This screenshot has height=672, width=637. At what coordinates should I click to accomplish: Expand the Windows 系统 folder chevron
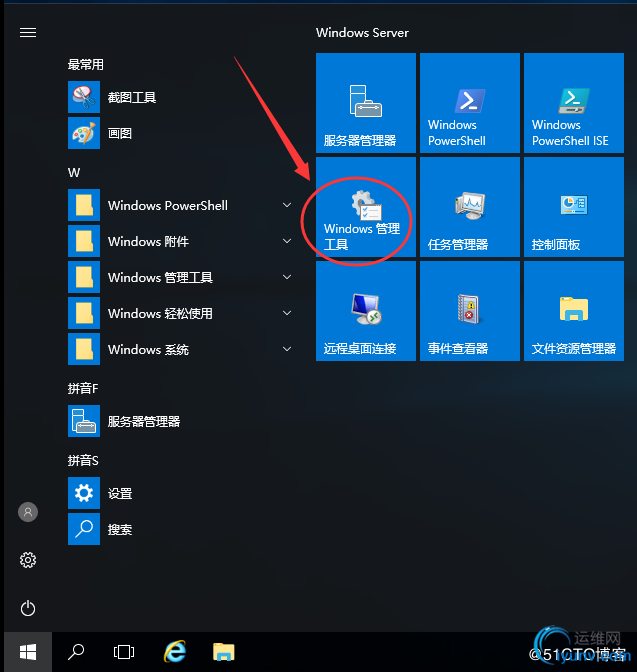tap(287, 349)
